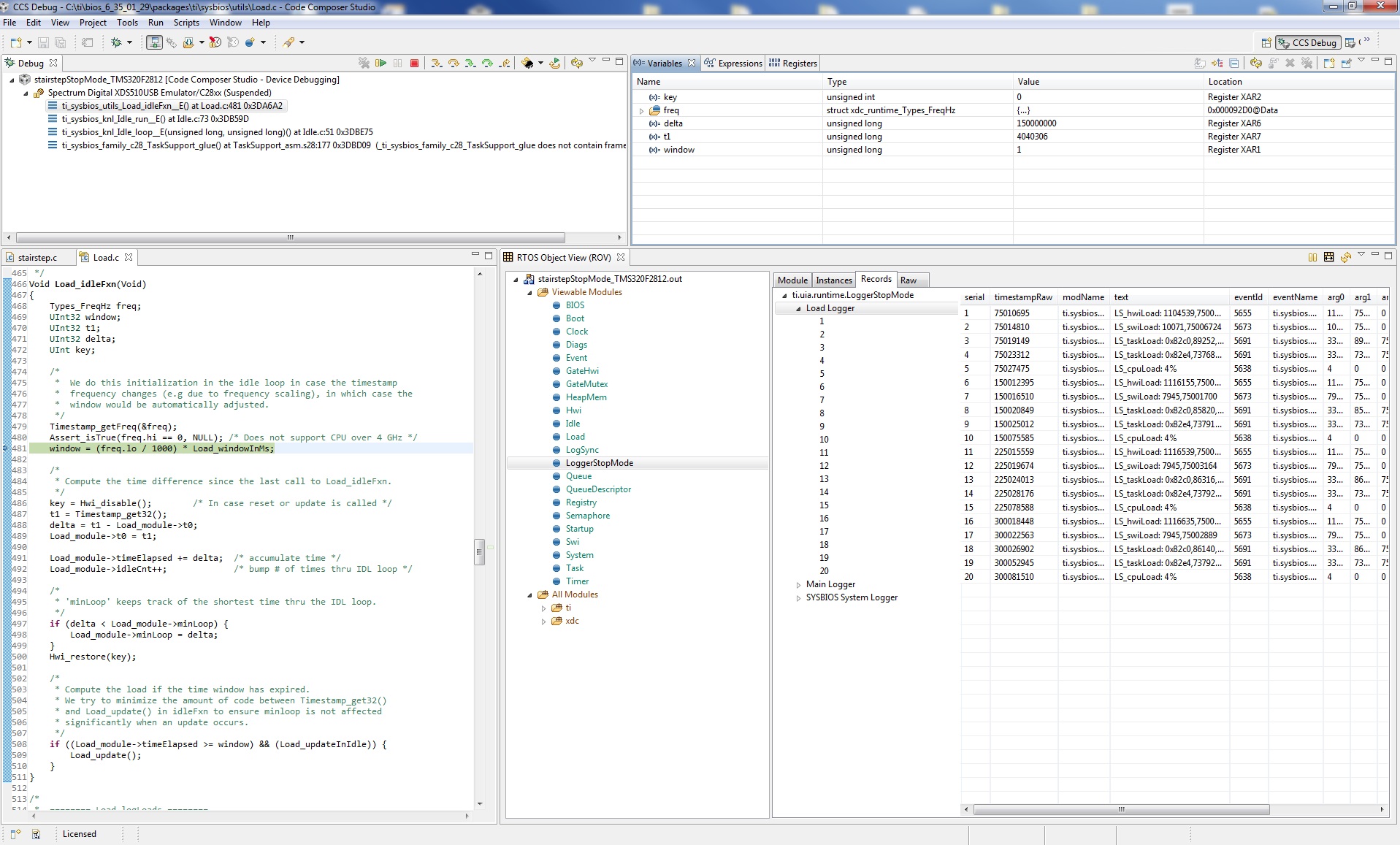Image resolution: width=1400 pixels, height=845 pixels.
Task: Expand the freq variable row
Action: [x=642, y=110]
